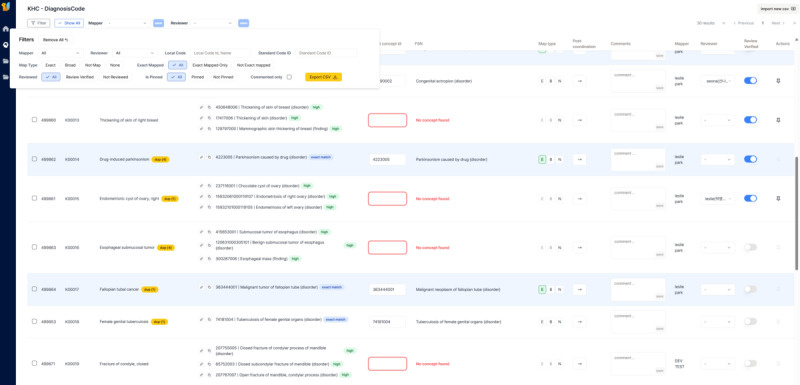The image size is (800, 385).
Task: Click the Local Code input field
Action: coord(220,53)
